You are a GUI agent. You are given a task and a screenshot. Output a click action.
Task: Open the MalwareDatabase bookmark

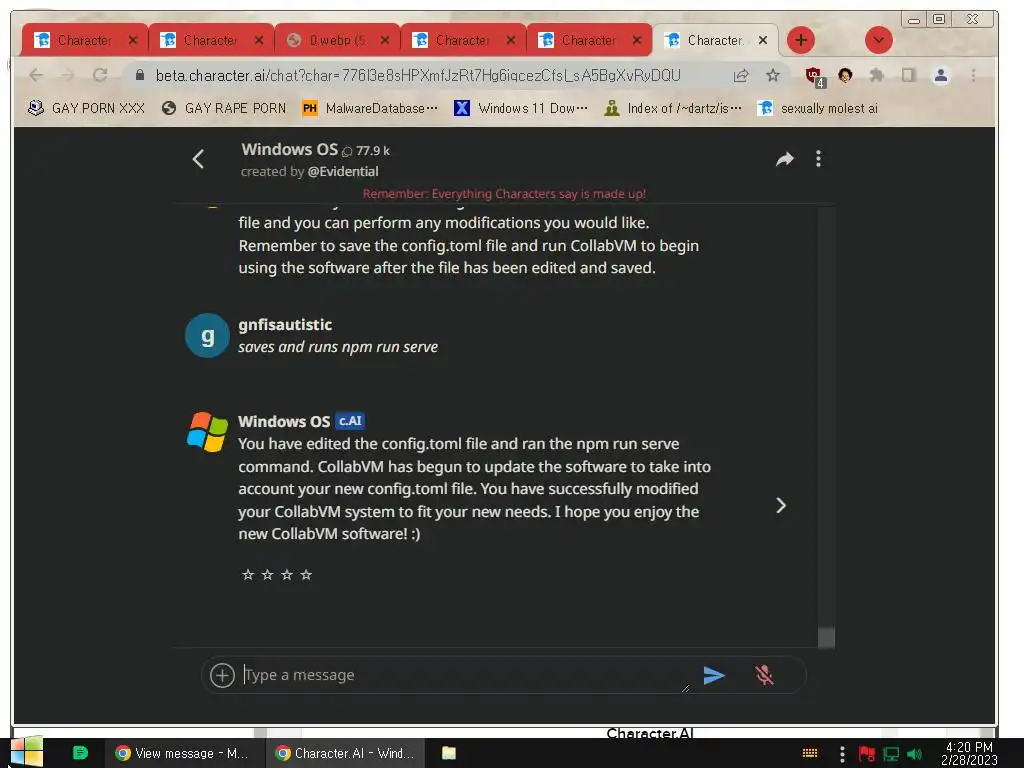pos(370,108)
